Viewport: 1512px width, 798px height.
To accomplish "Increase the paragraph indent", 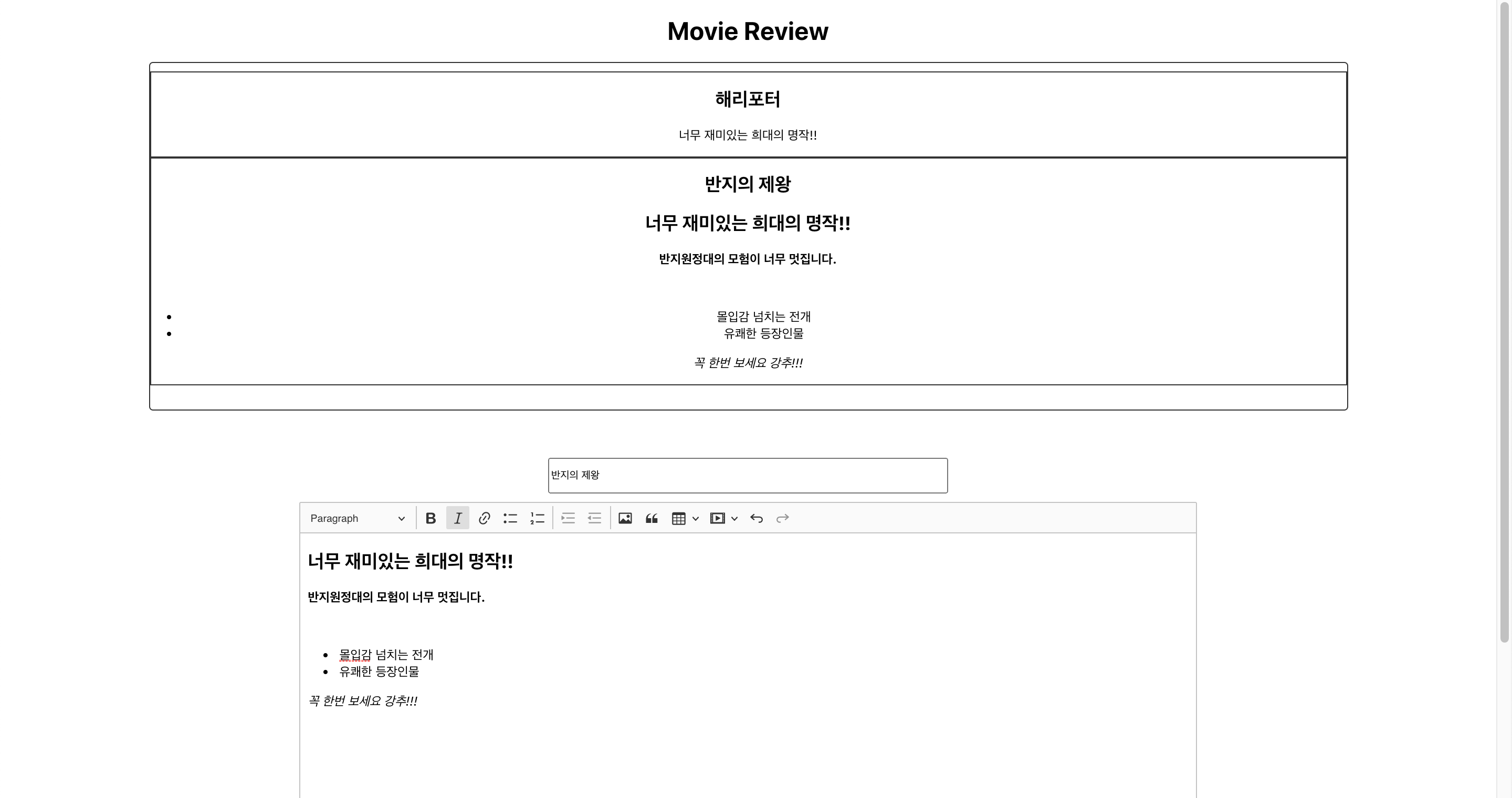I will click(568, 518).
